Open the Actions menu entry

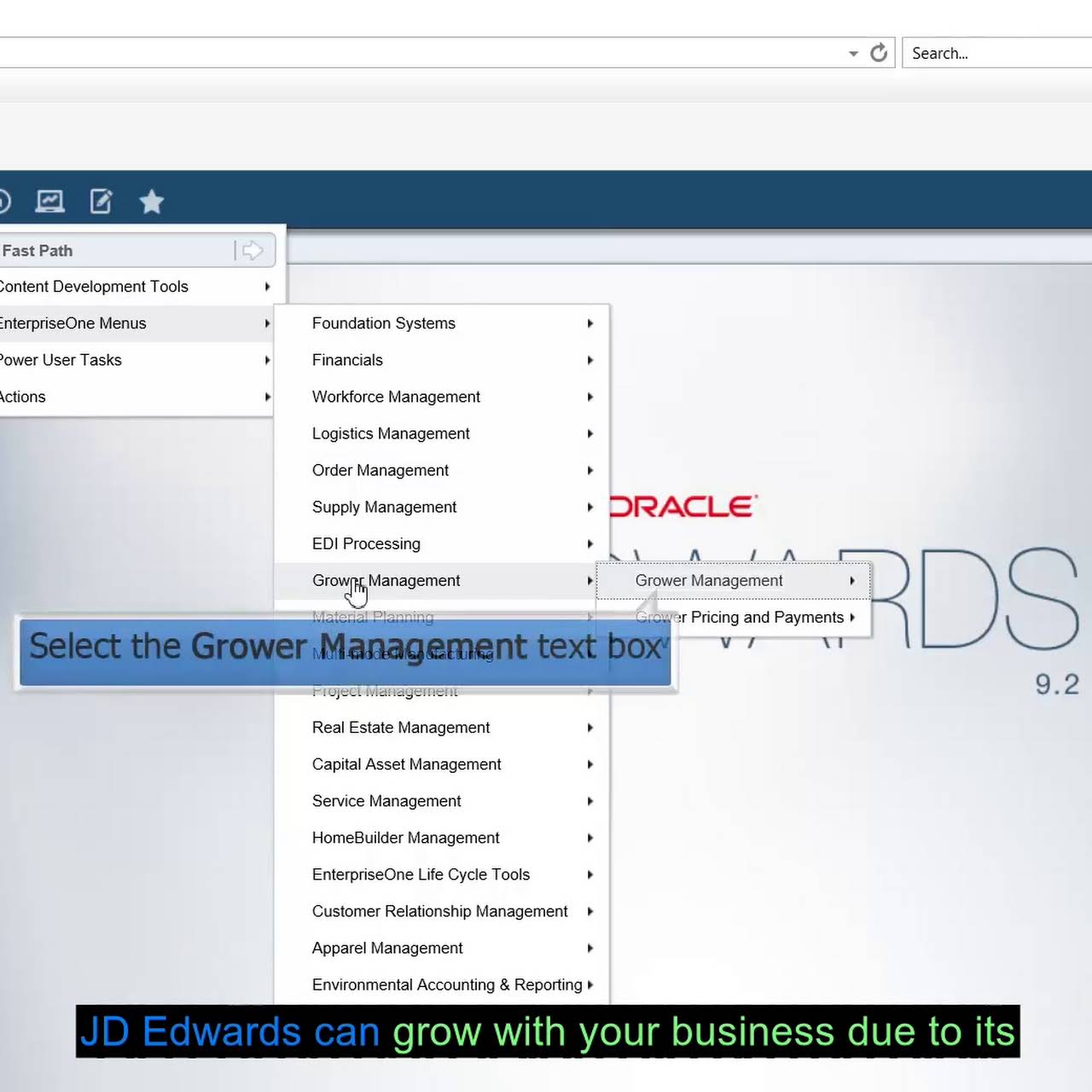pyautogui.click(x=136, y=397)
